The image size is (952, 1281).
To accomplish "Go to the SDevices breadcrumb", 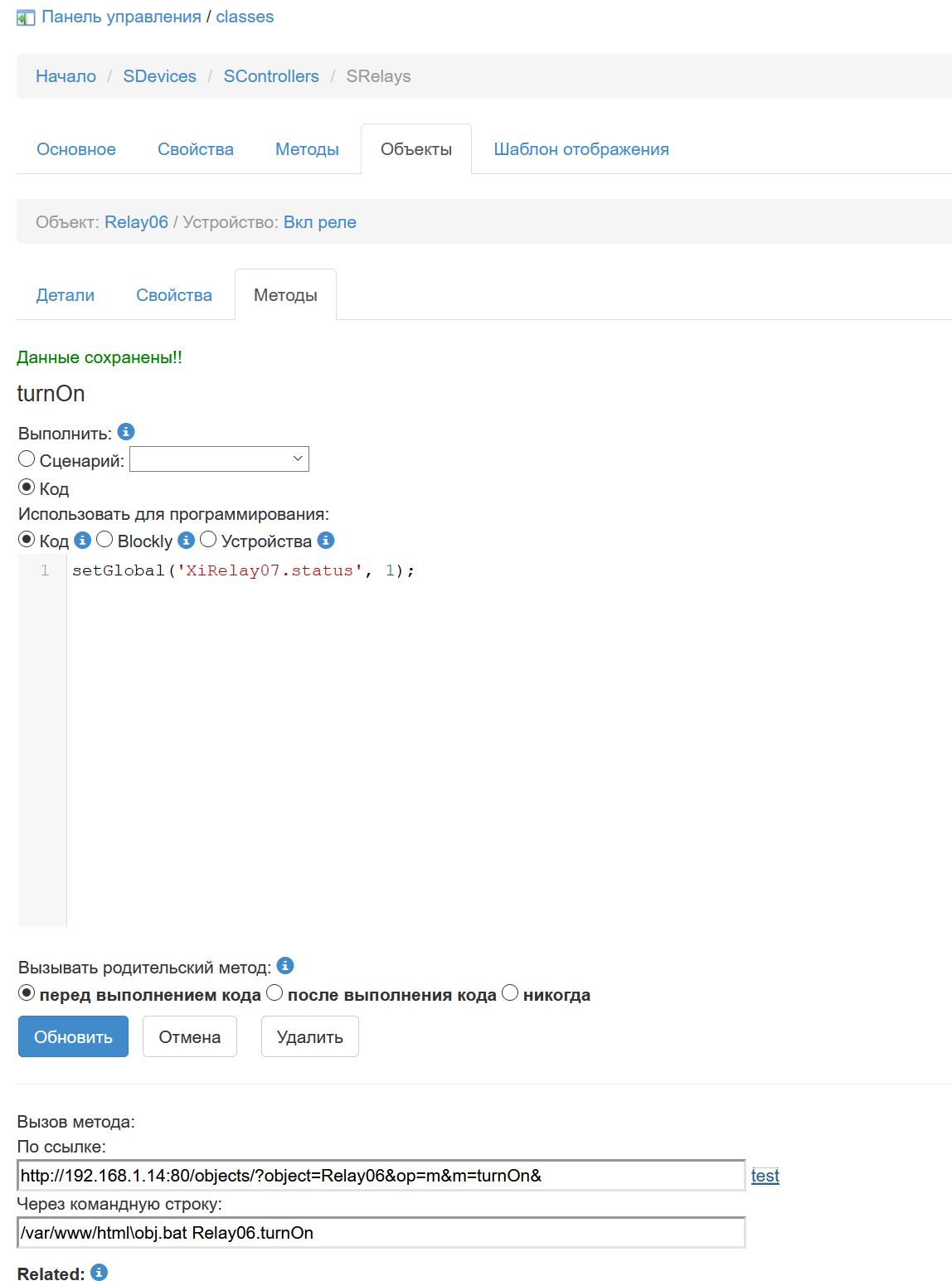I will (160, 76).
